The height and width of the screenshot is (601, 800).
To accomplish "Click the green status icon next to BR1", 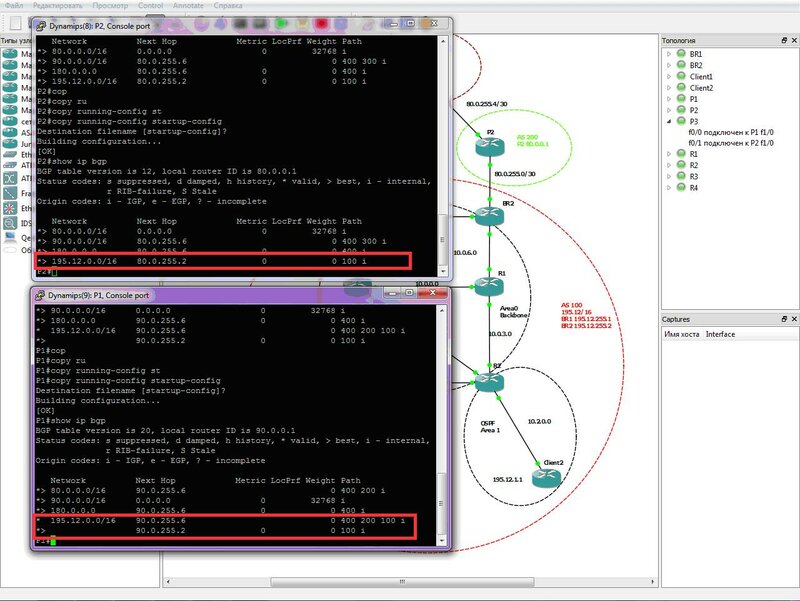I will tap(681, 54).
